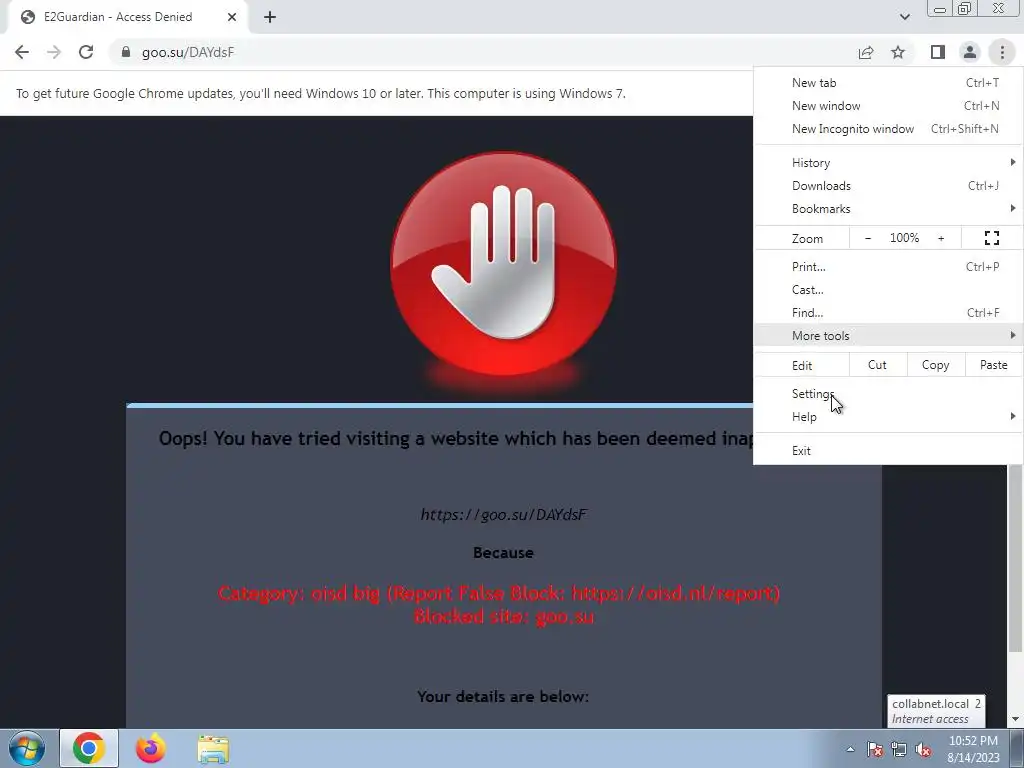1024x768 pixels.
Task: Click the share page icon
Action: pos(866,52)
